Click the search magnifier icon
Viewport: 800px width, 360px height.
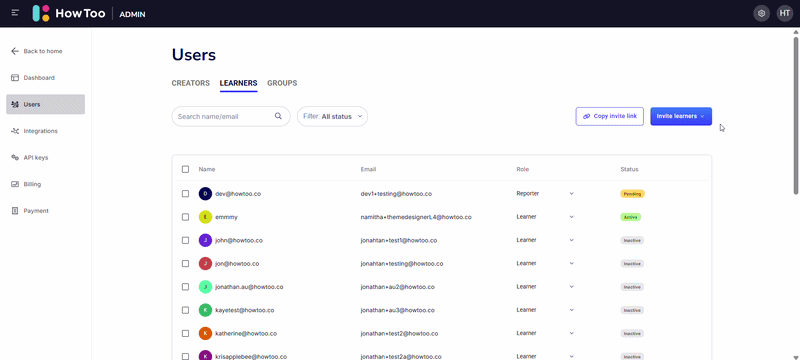point(278,116)
